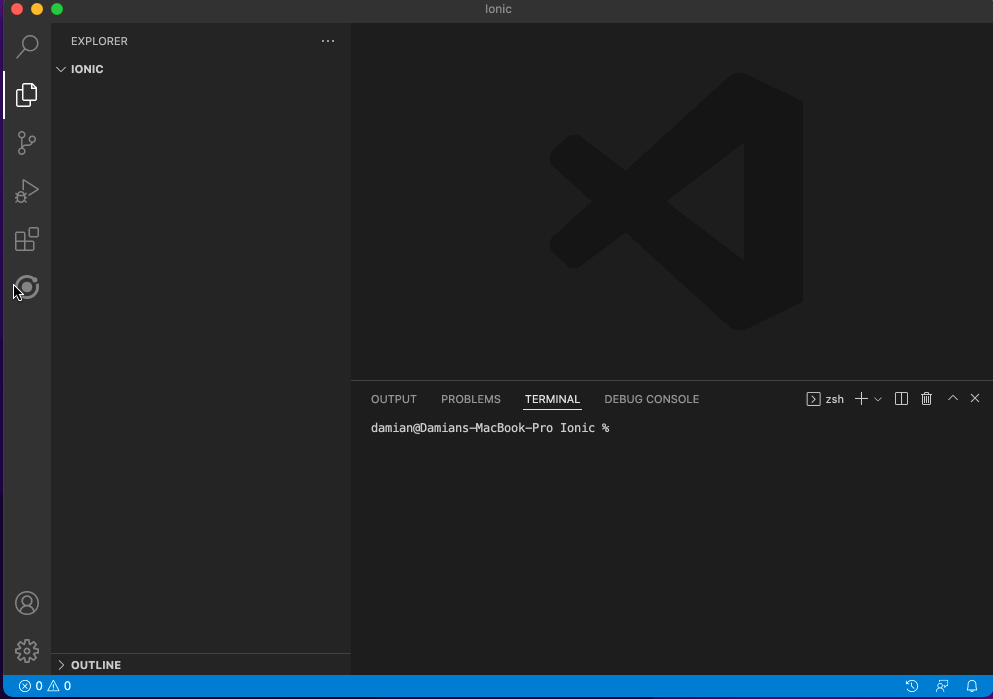Open Explorer's Views and More Actions menu
Image resolution: width=993 pixels, height=699 pixels.
(x=328, y=41)
